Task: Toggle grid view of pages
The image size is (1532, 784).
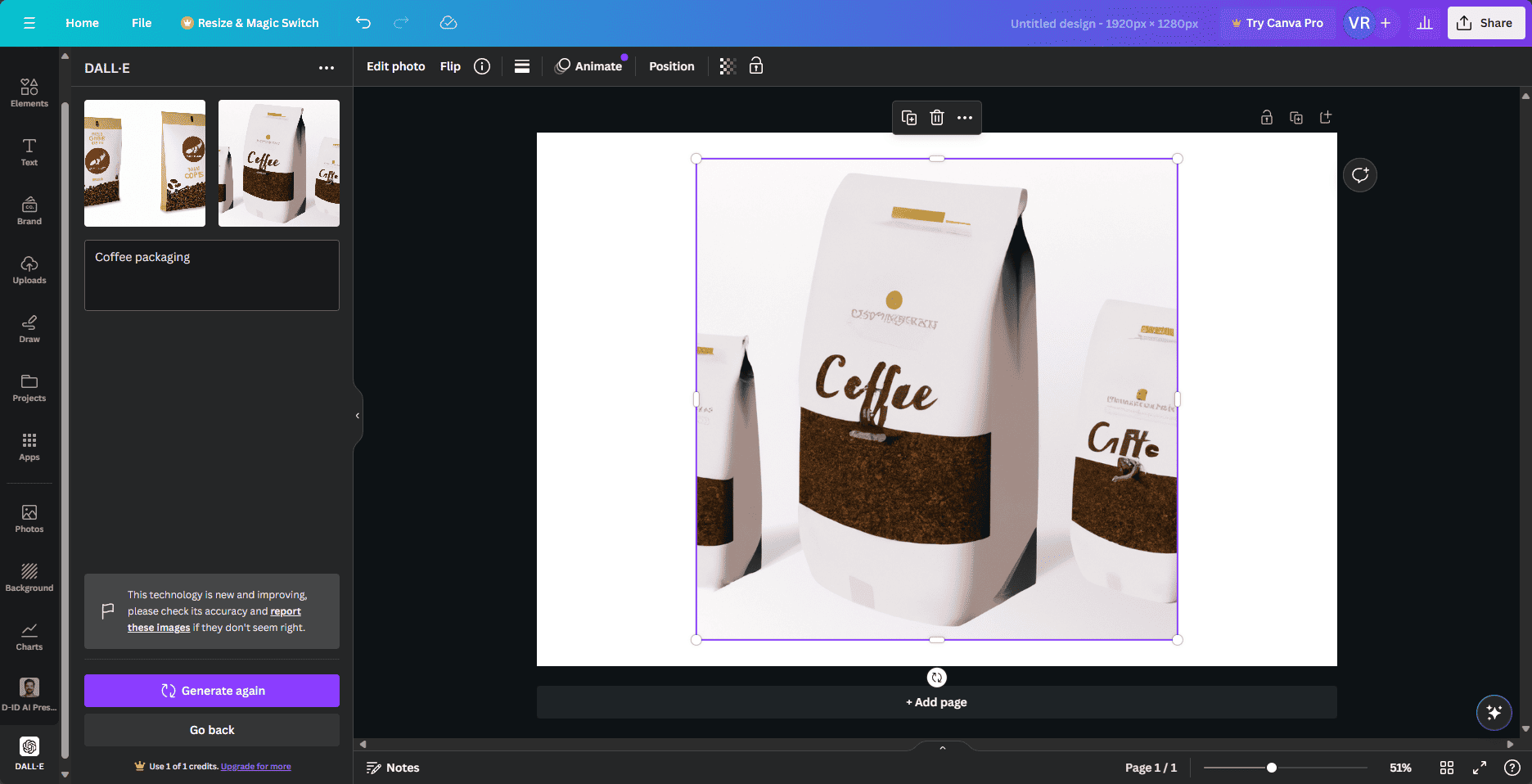Action: [1447, 768]
